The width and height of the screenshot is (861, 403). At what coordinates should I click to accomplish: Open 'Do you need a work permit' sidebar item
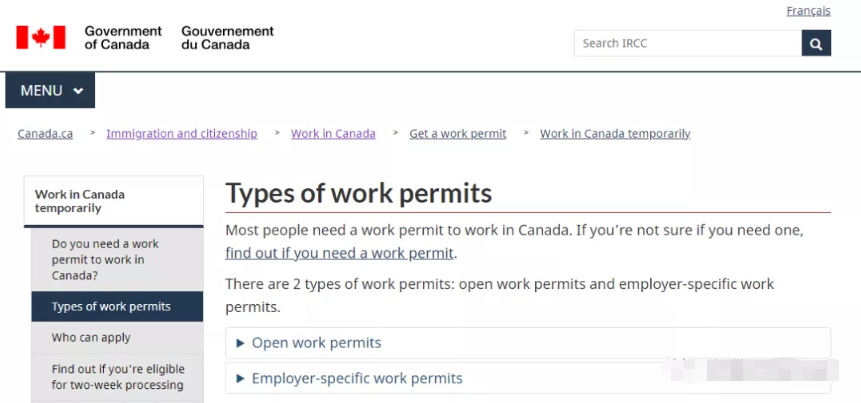[105, 259]
